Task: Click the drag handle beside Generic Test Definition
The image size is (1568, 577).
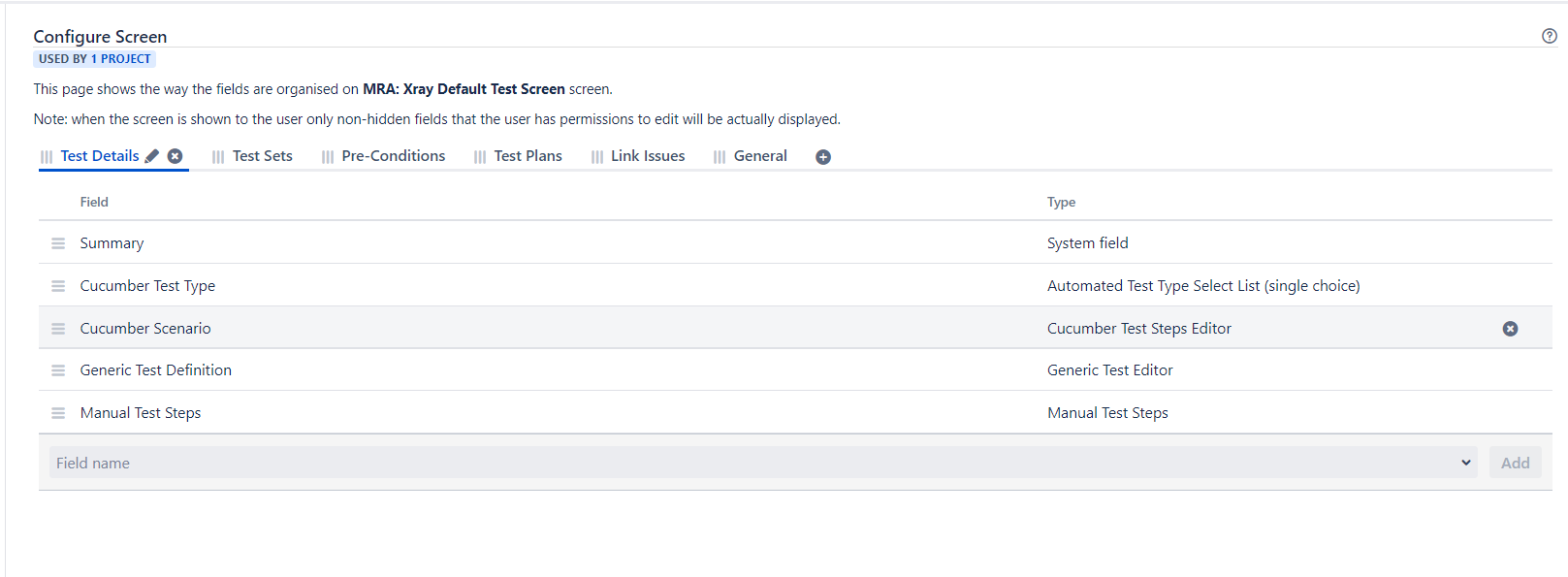Action: pyautogui.click(x=58, y=370)
